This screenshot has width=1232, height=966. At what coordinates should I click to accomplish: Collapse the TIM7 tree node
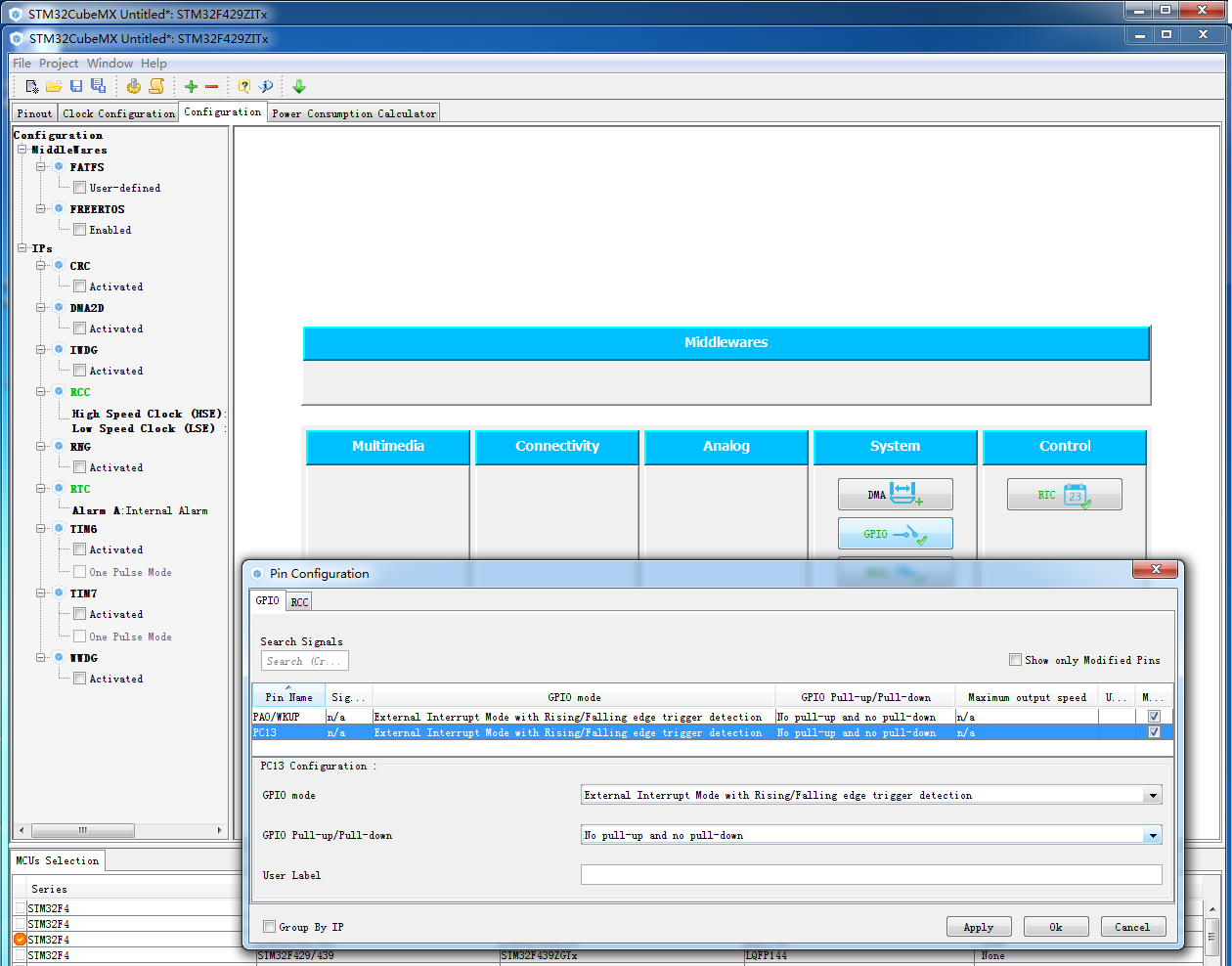pyautogui.click(x=41, y=593)
